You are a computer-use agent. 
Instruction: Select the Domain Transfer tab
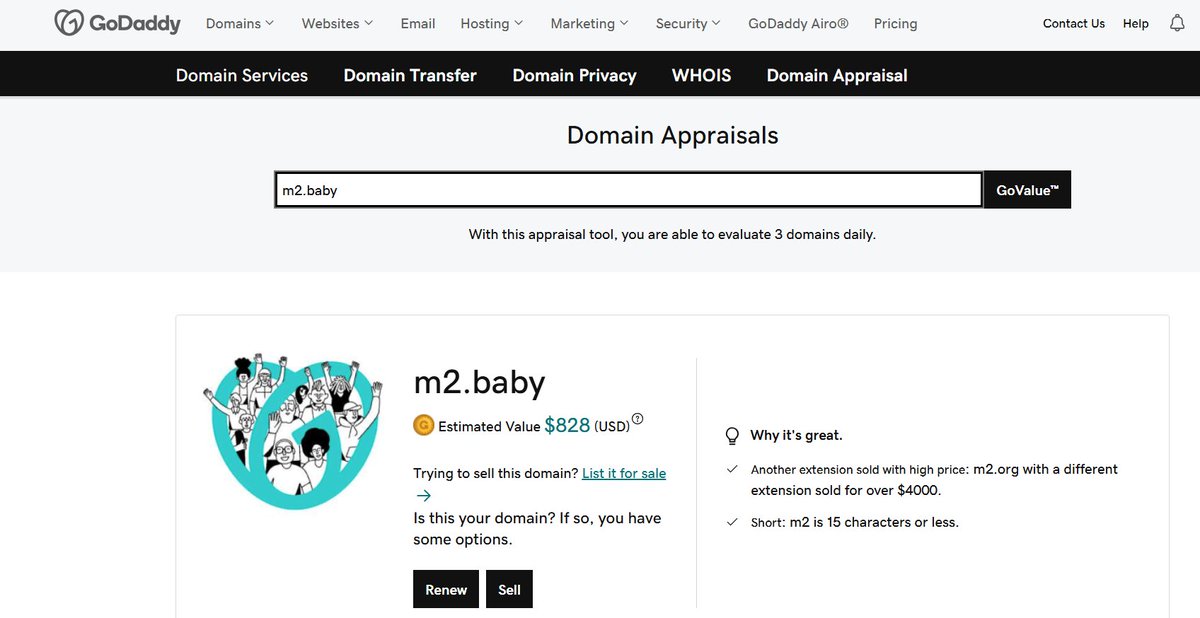click(x=410, y=75)
